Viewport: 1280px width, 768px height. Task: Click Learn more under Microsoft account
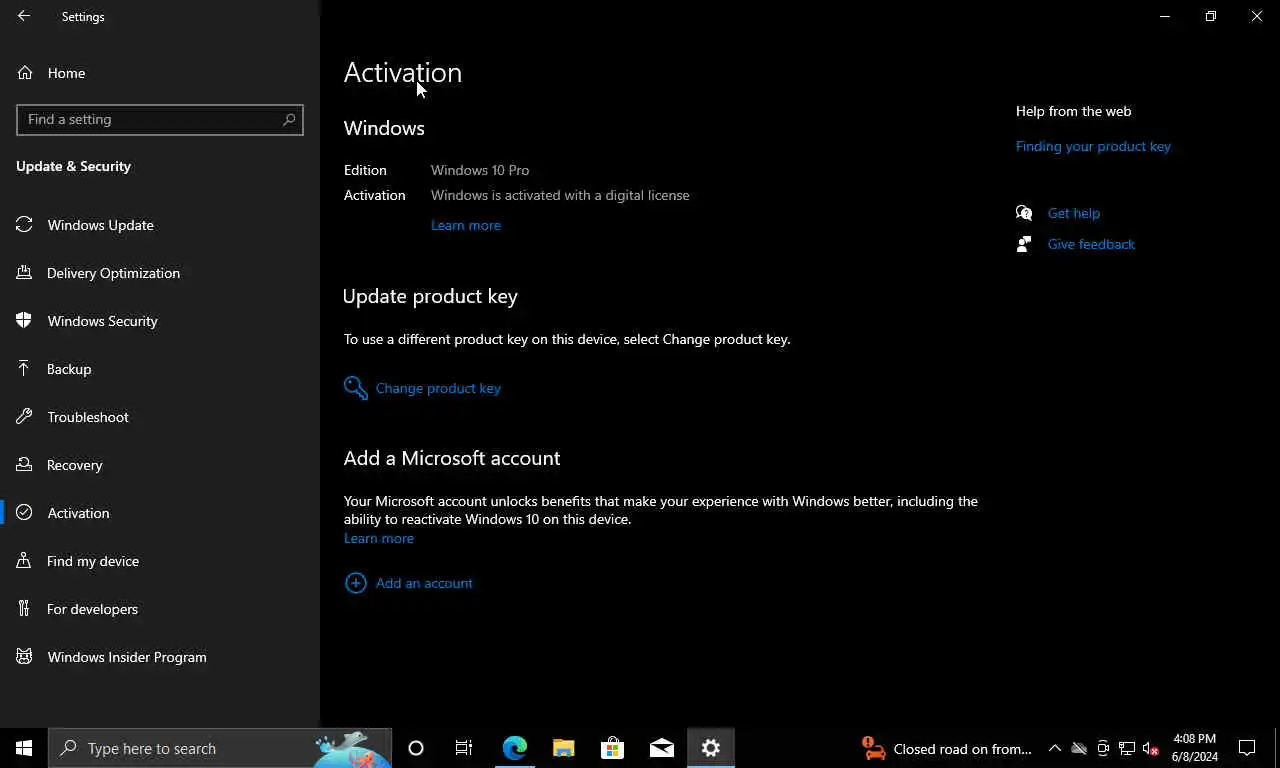(x=379, y=538)
